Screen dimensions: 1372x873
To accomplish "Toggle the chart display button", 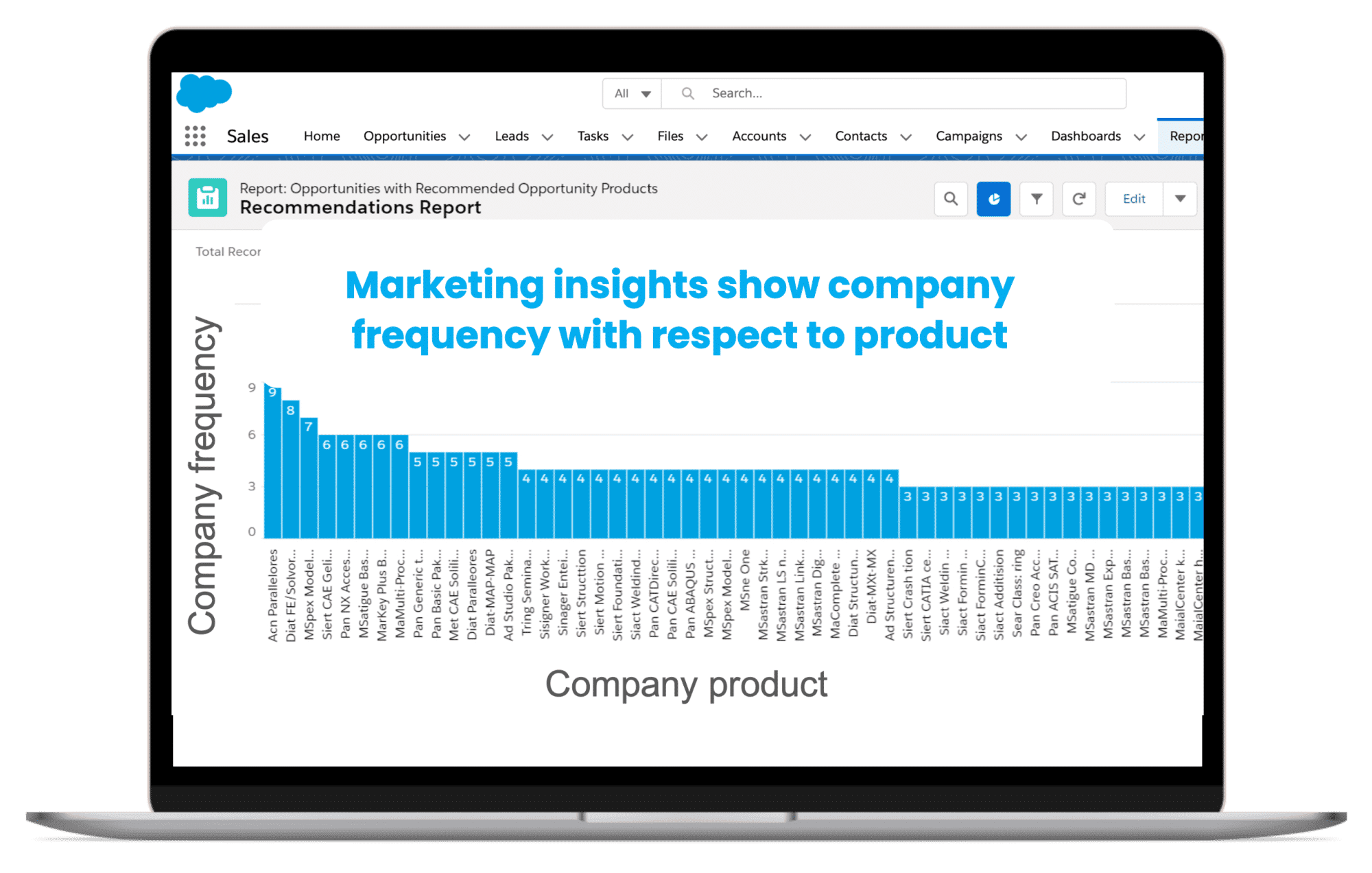I will [993, 199].
